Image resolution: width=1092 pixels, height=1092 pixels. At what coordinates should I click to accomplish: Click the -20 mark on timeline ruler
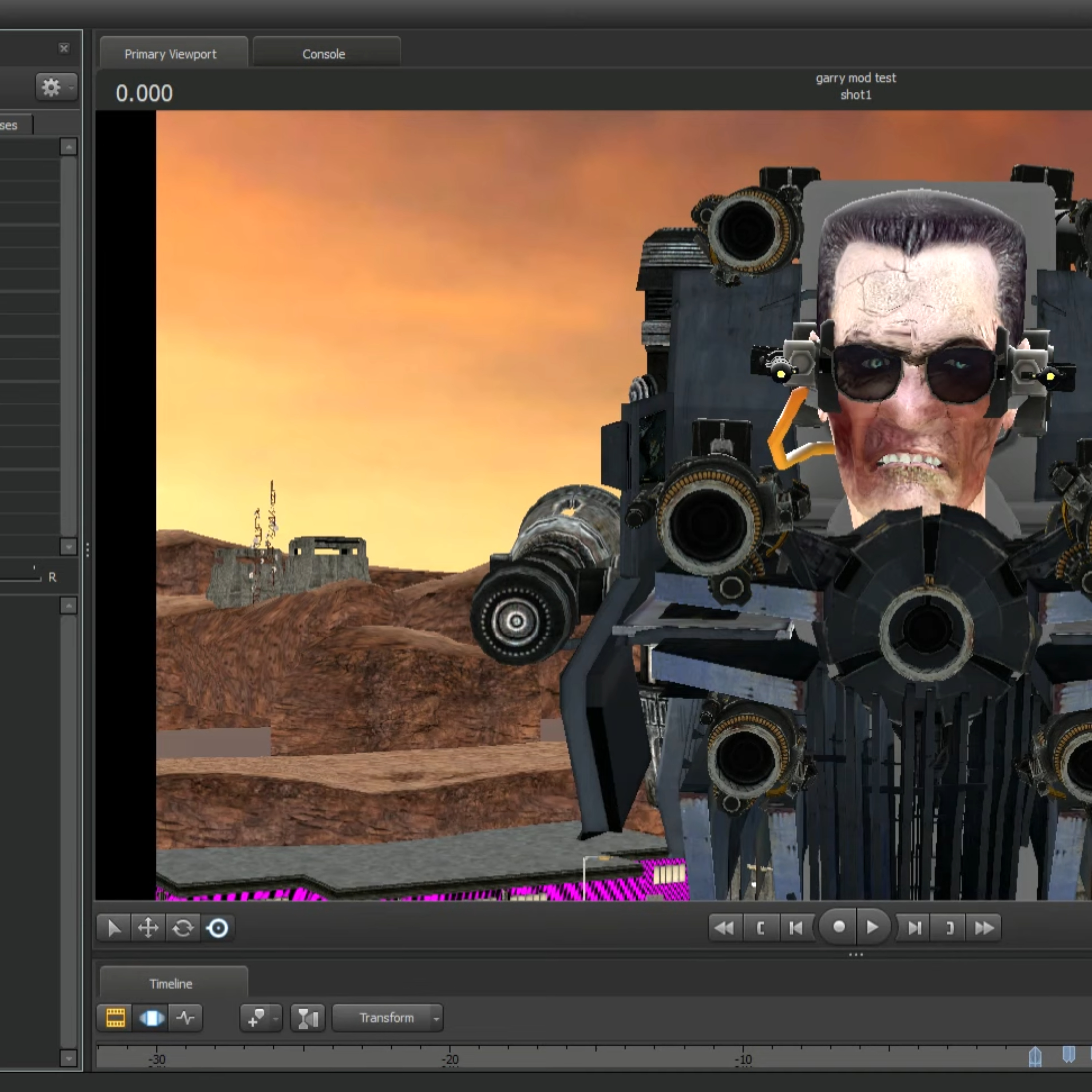point(450,1059)
